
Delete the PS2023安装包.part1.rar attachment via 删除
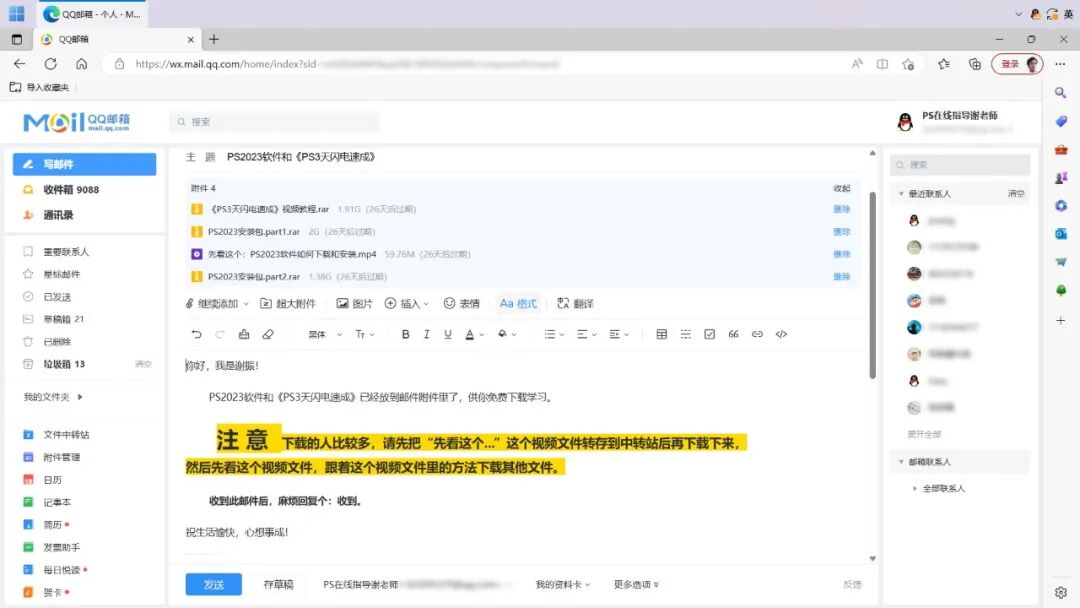[843, 232]
